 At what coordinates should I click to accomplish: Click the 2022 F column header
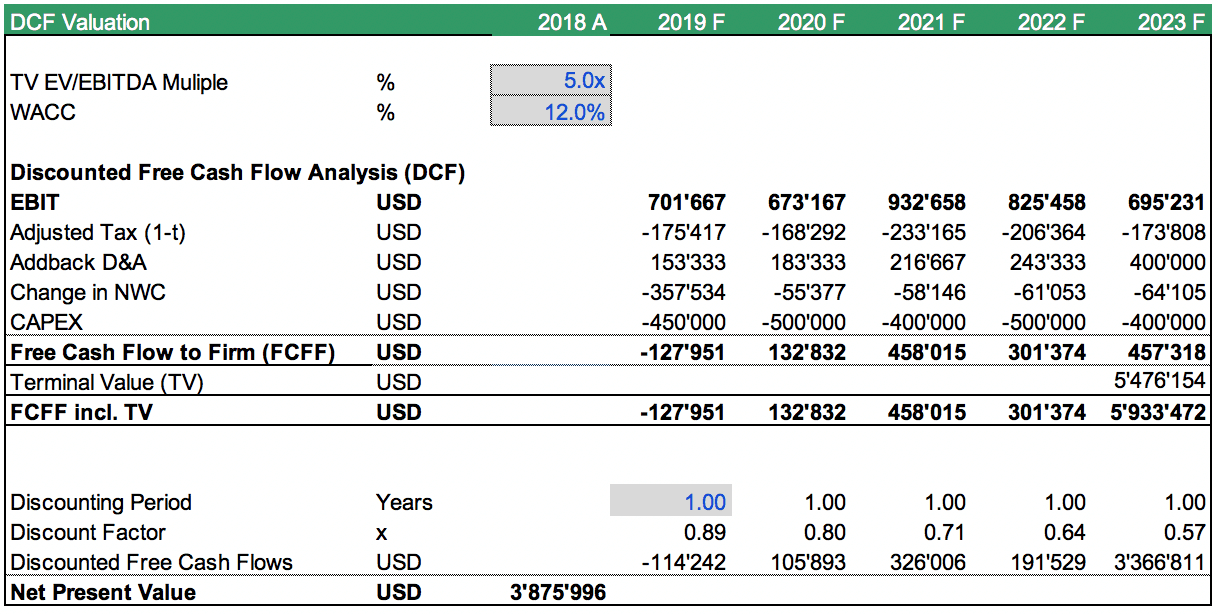pos(1052,21)
